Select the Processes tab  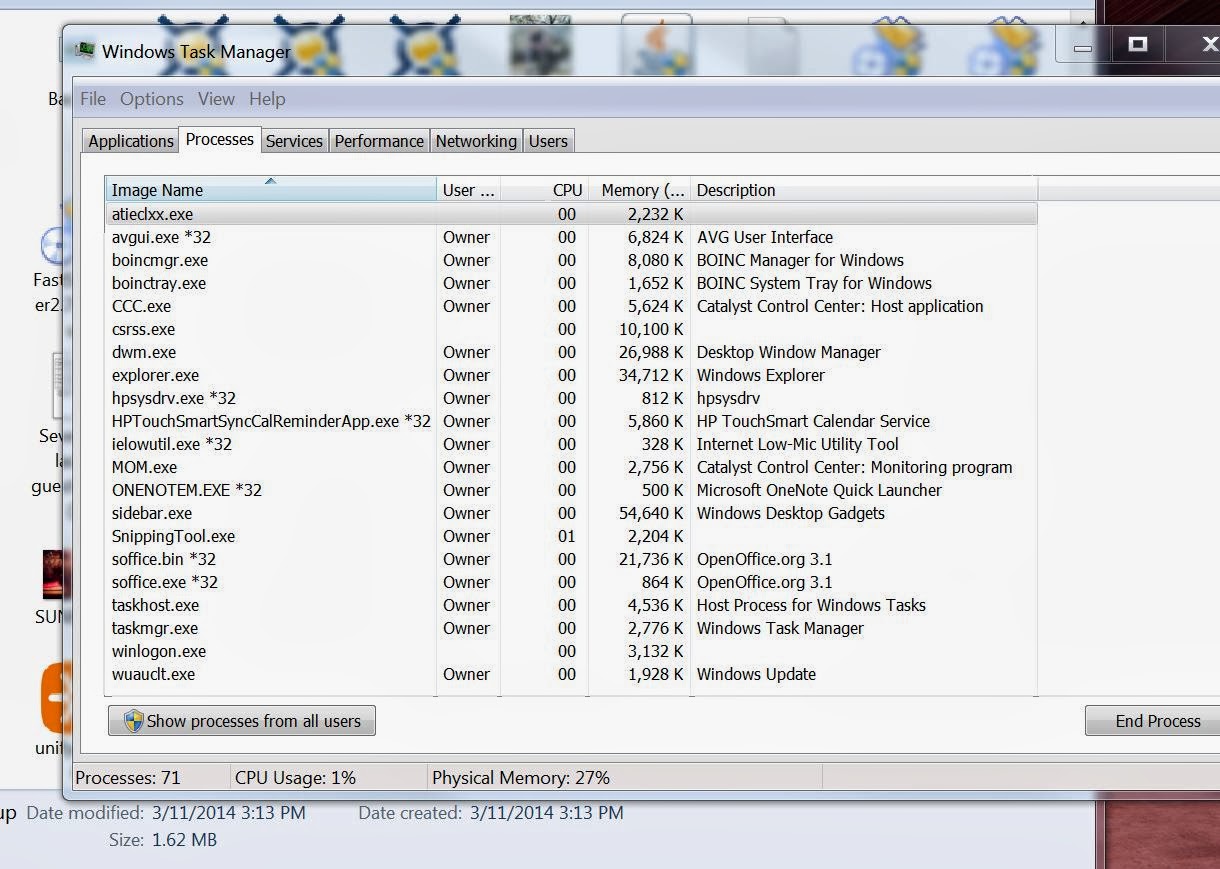pos(220,139)
